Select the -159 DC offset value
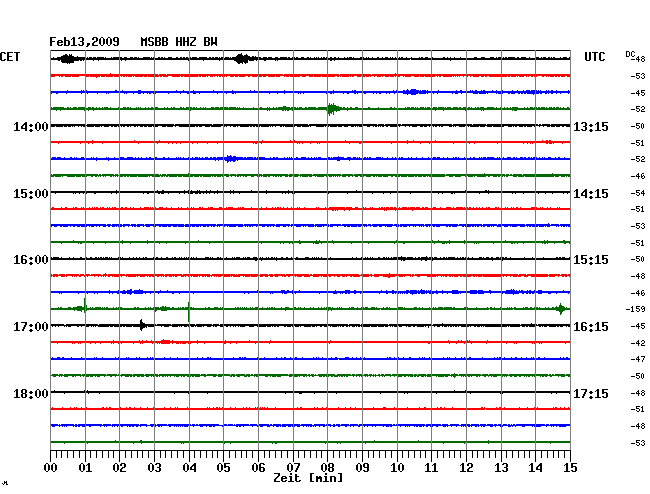The image size is (650, 494). click(x=635, y=310)
